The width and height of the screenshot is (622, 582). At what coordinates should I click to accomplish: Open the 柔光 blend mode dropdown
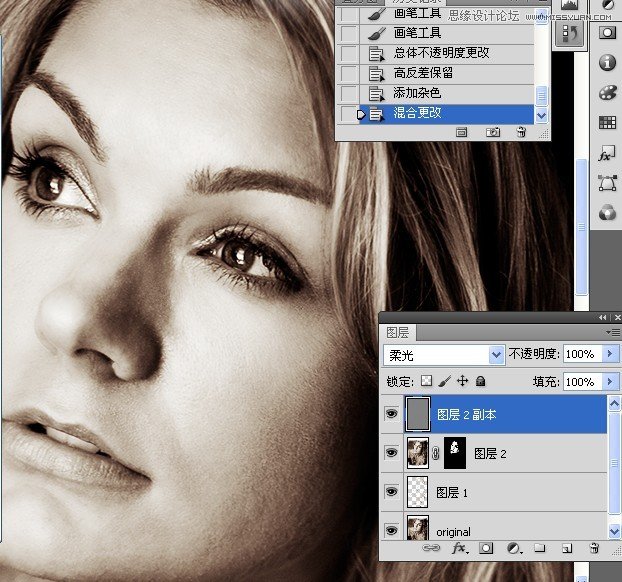pyautogui.click(x=496, y=355)
